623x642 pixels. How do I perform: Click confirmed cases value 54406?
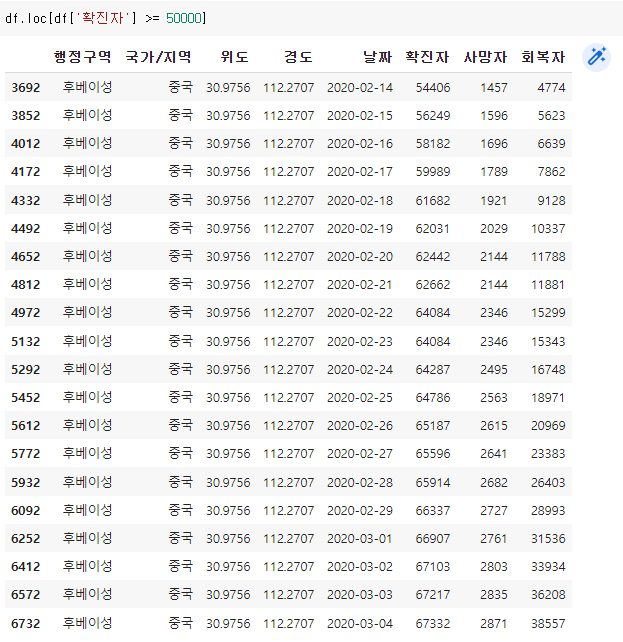click(433, 88)
